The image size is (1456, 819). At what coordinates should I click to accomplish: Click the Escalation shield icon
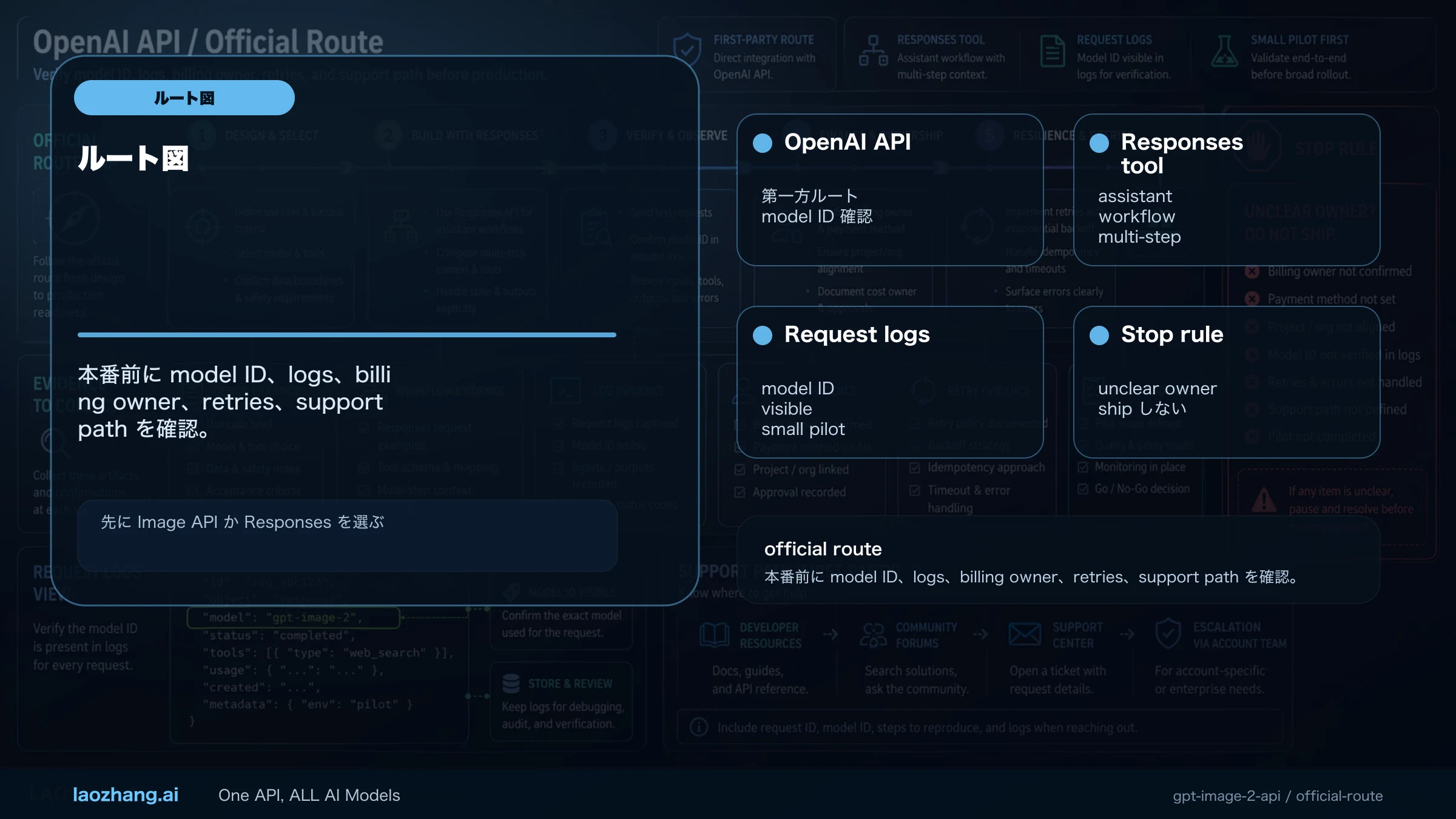[1168, 634]
